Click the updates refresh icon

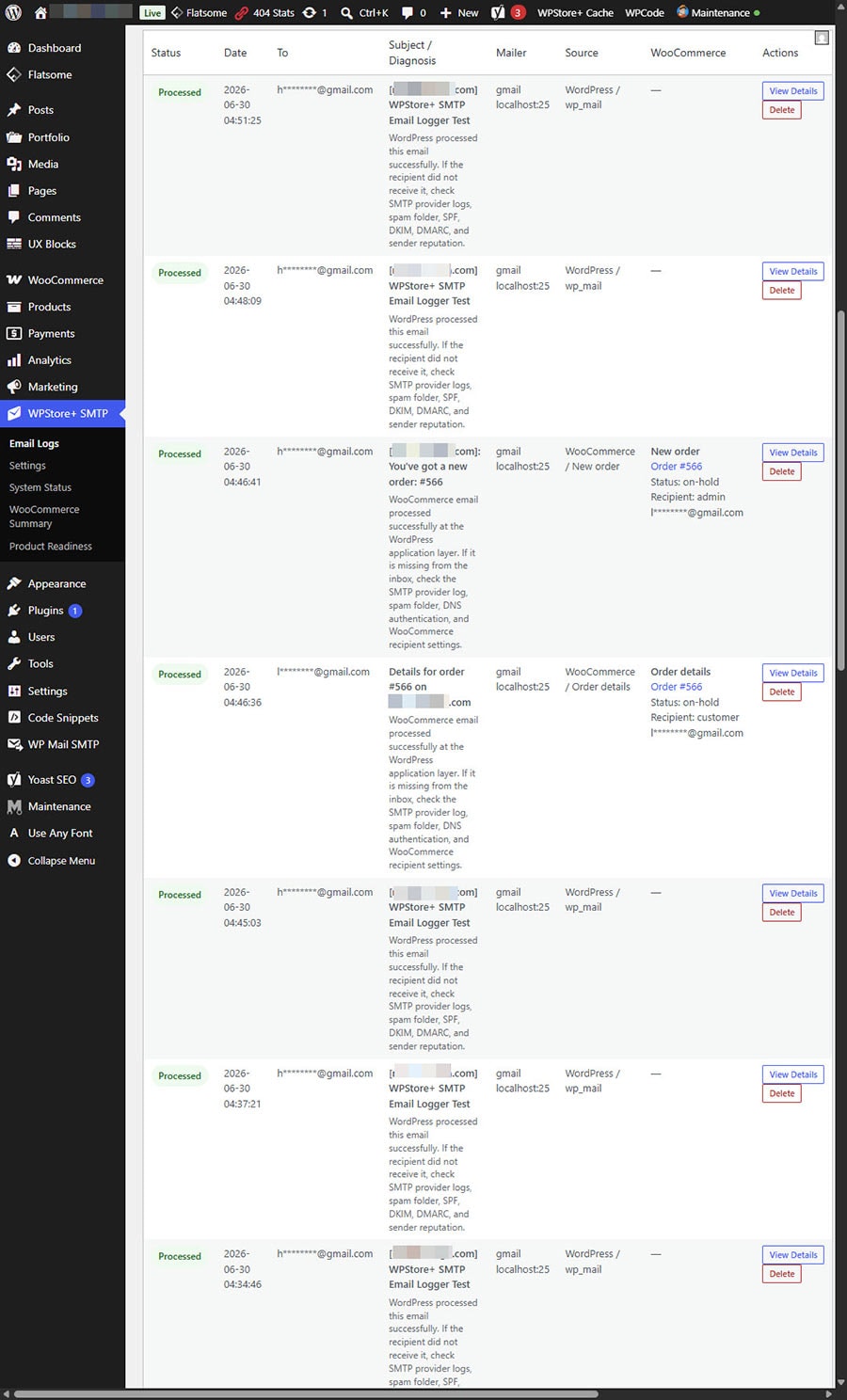click(309, 13)
